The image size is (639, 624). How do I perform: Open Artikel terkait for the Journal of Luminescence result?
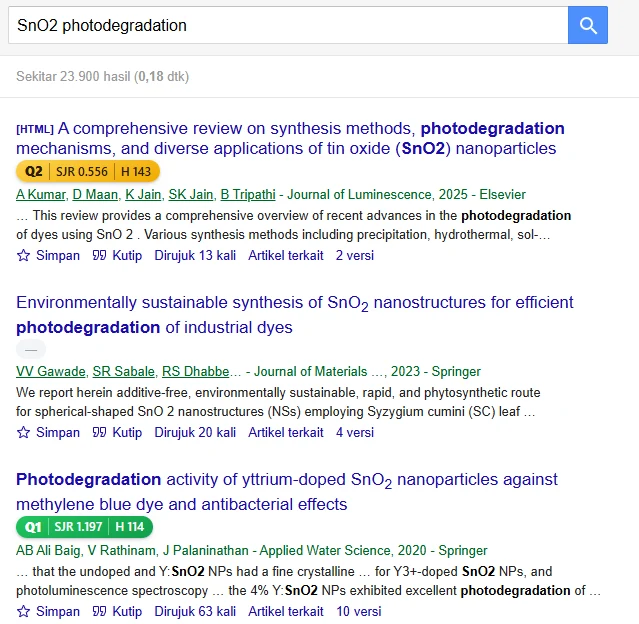(286, 255)
